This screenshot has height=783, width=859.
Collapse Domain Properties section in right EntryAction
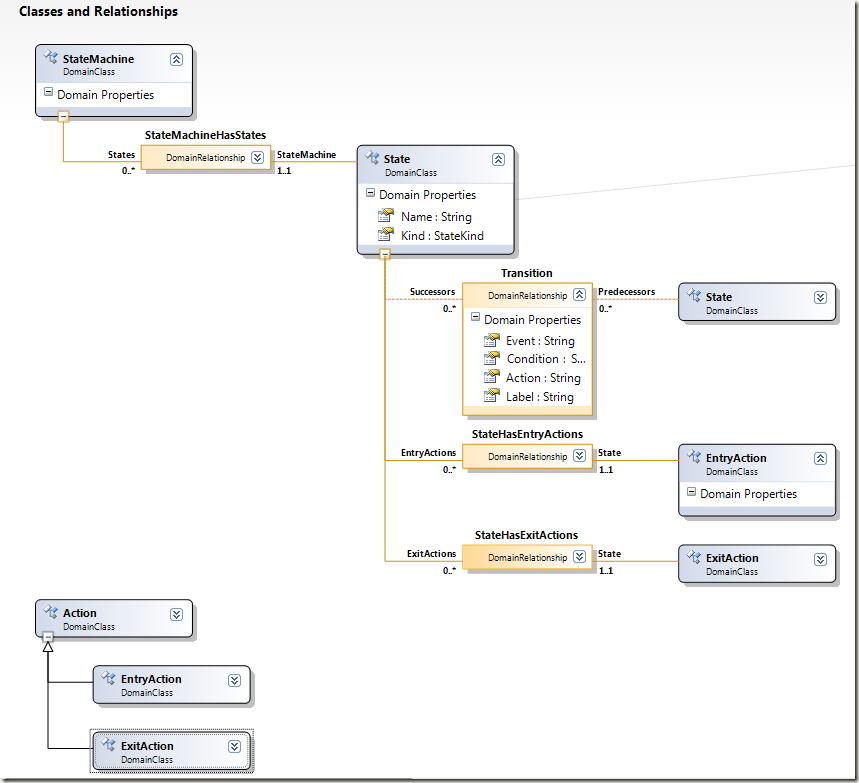point(691,492)
